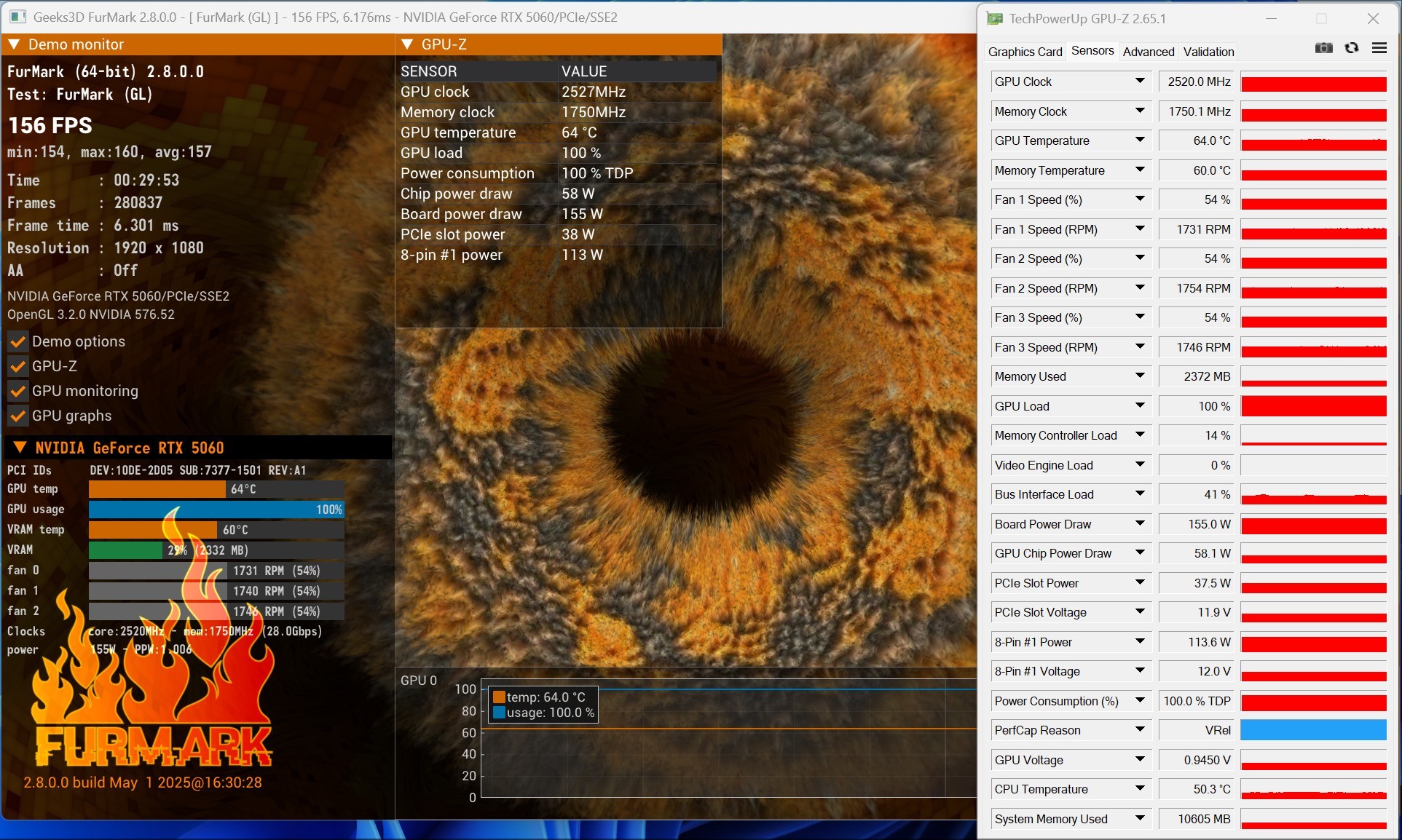Open the 8-Pin #1 Voltage dropdown
This screenshot has width=1402, height=840.
coord(1140,671)
